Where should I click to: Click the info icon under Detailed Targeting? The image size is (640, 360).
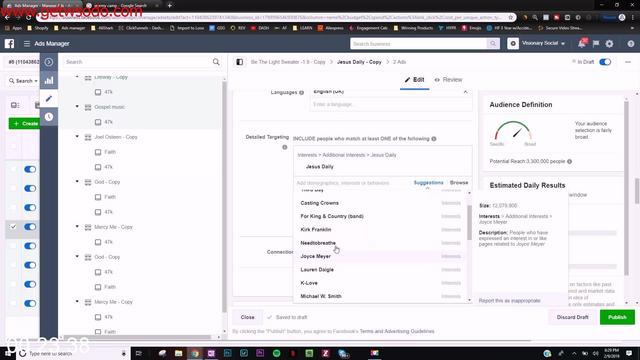point(284,147)
